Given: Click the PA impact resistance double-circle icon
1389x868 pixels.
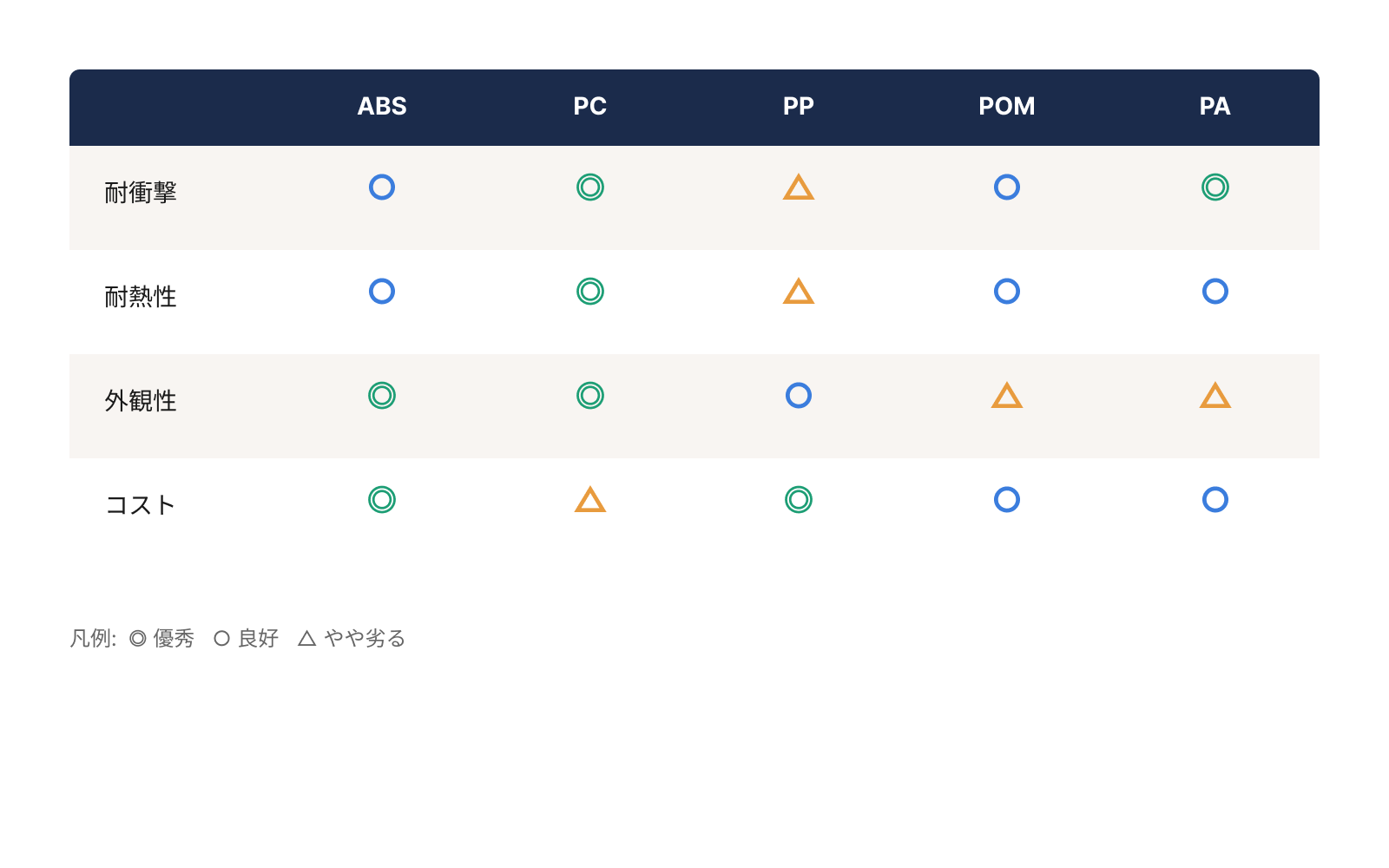Looking at the screenshot, I should coord(1215,187).
